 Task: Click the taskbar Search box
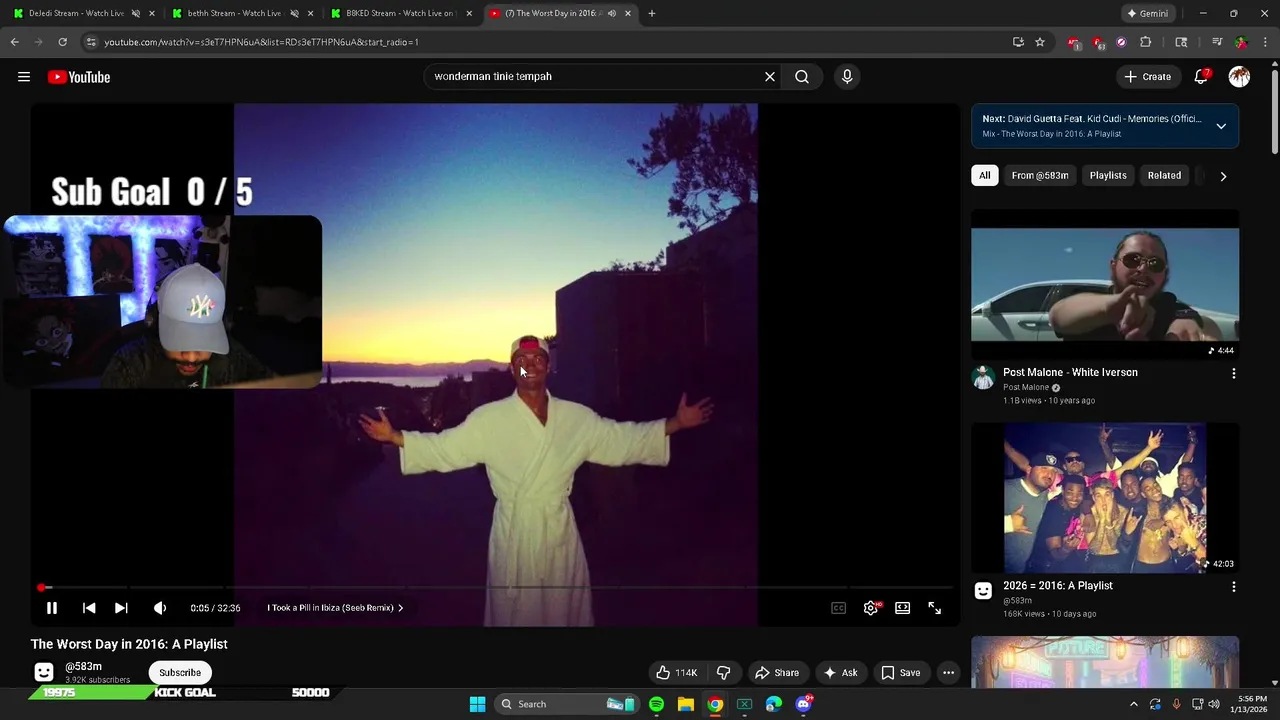pos(569,704)
